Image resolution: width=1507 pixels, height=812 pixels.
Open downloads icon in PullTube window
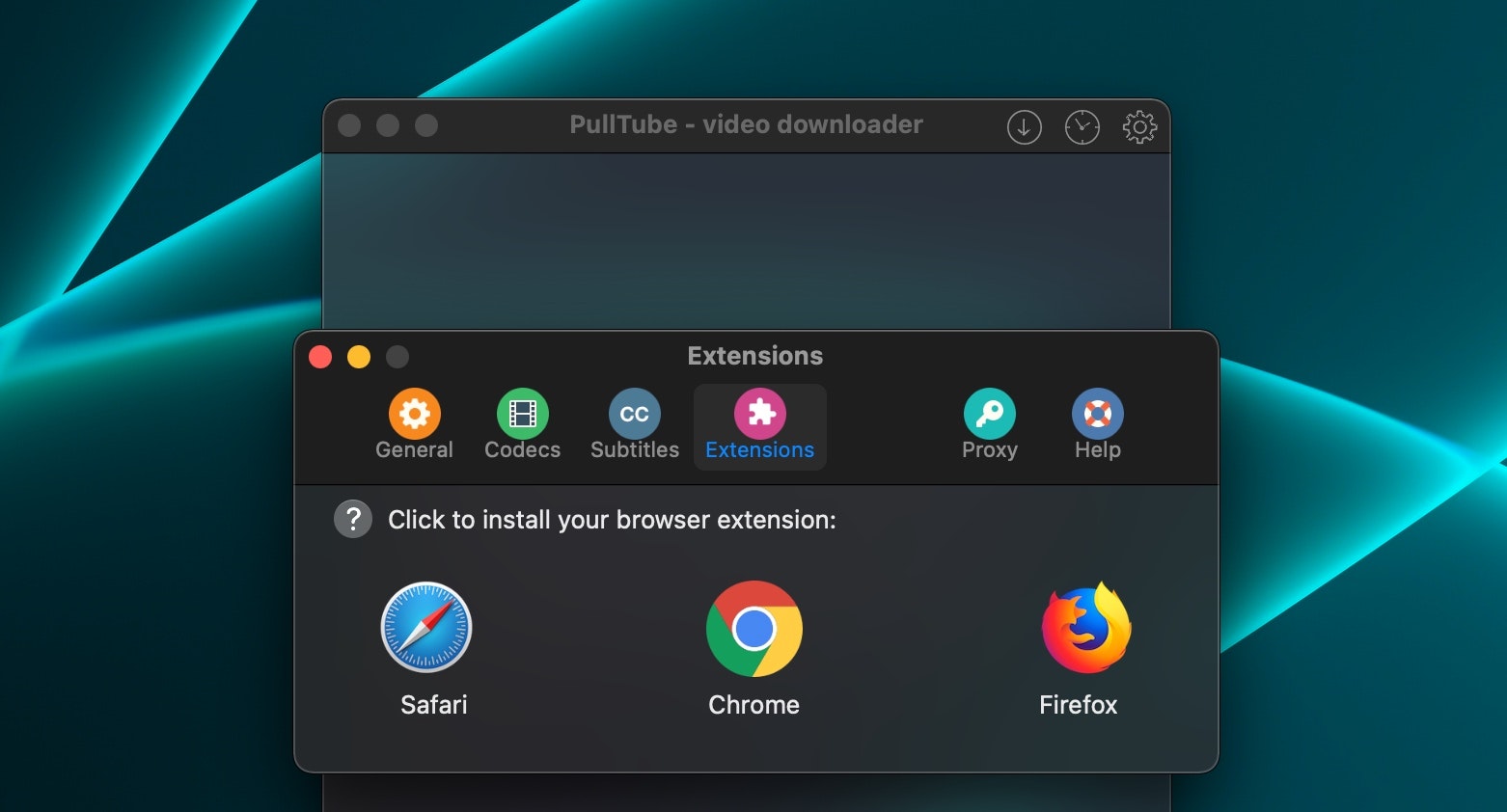(1025, 126)
